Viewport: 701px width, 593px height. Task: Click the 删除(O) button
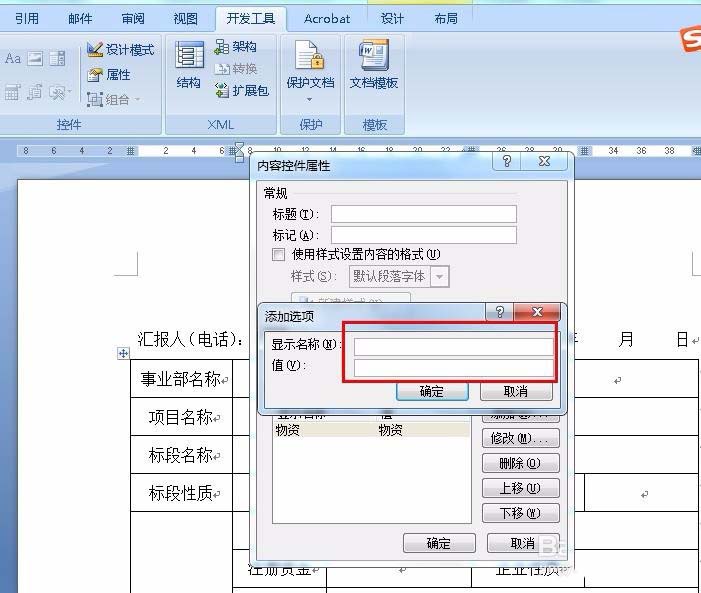tap(520, 463)
